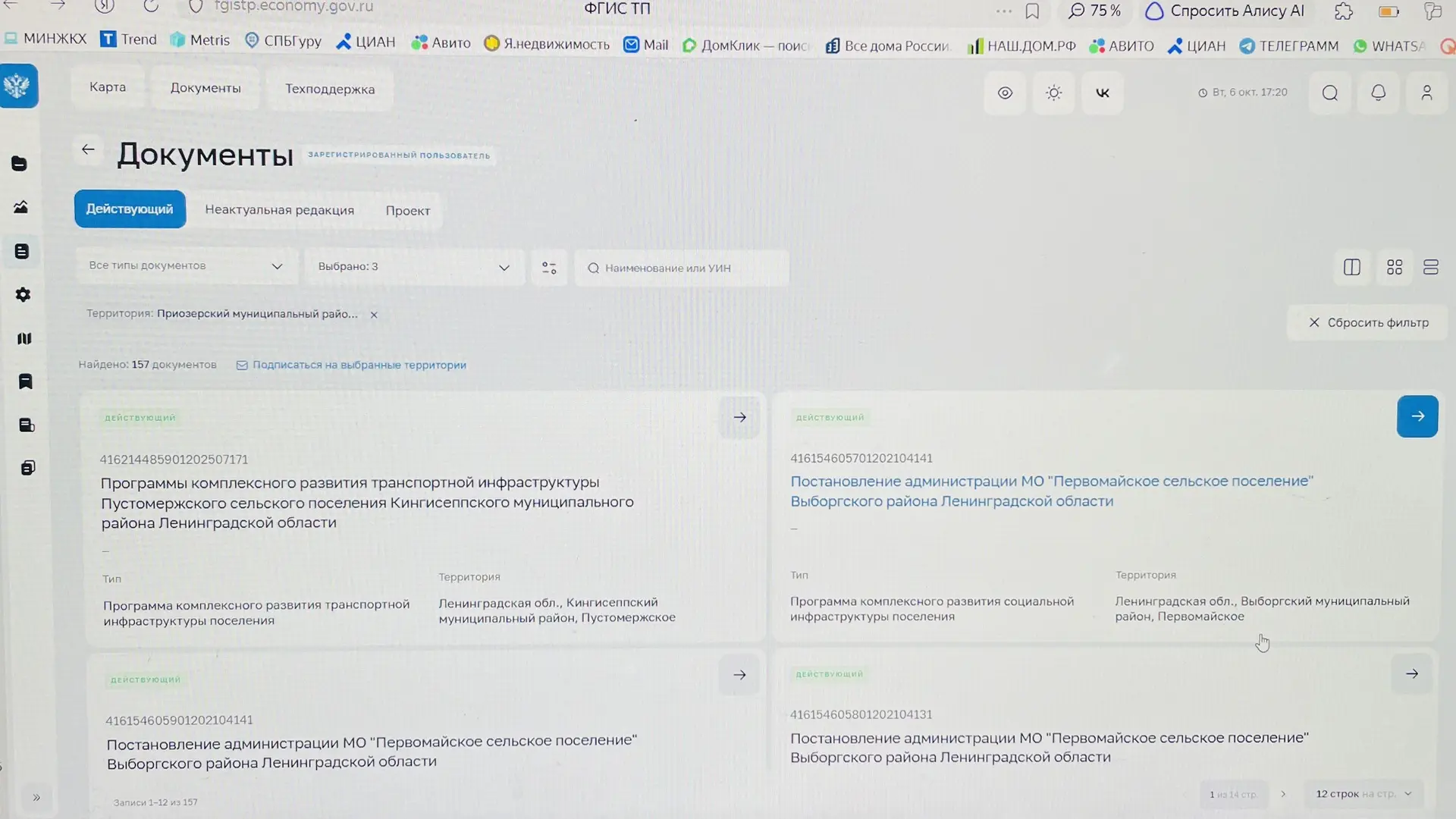Expand the Все типы документов dropdown
This screenshot has height=819, width=1456.
tap(186, 266)
